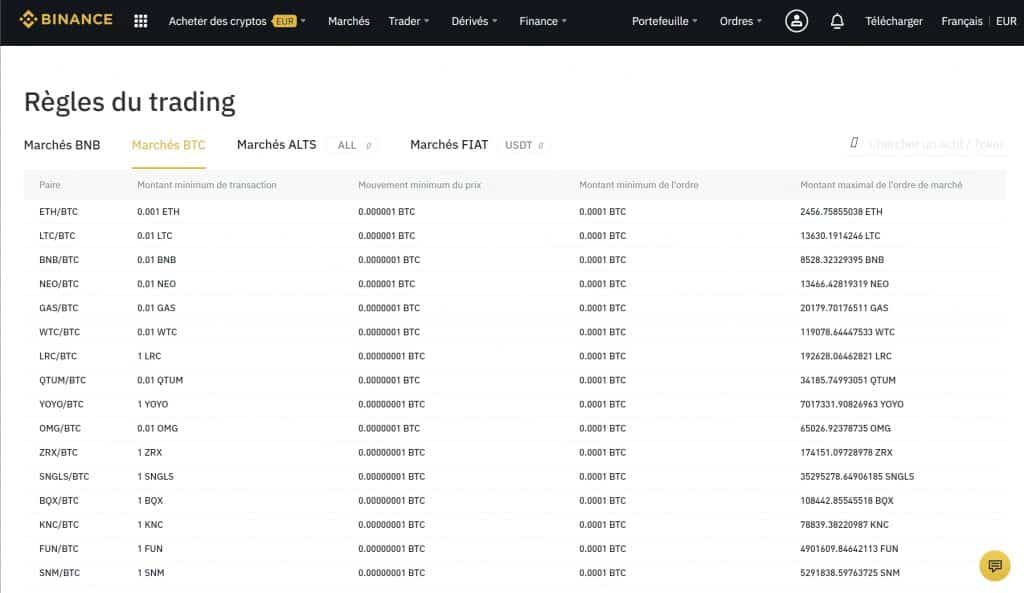
Task: Open the Dérivés dropdown
Action: [472, 20]
